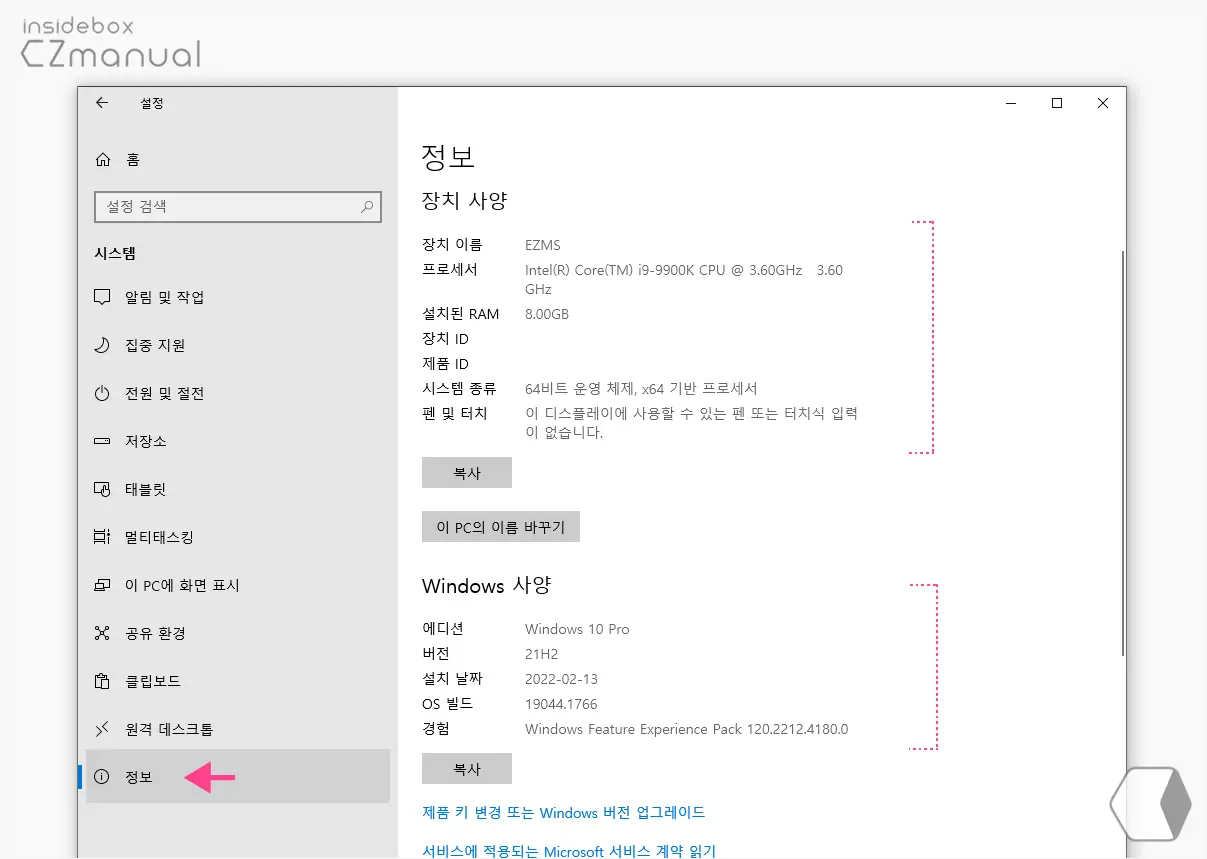Maximize the Settings window
This screenshot has height=859, width=1207.
tap(1056, 103)
